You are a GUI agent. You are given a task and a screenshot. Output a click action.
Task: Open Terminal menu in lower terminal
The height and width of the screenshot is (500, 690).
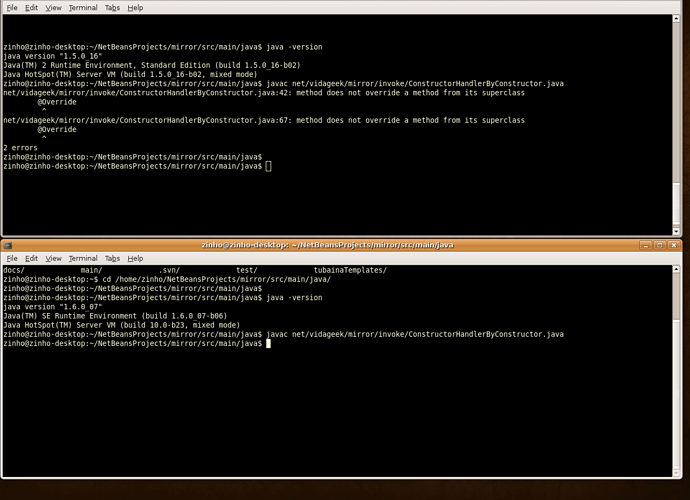point(83,258)
